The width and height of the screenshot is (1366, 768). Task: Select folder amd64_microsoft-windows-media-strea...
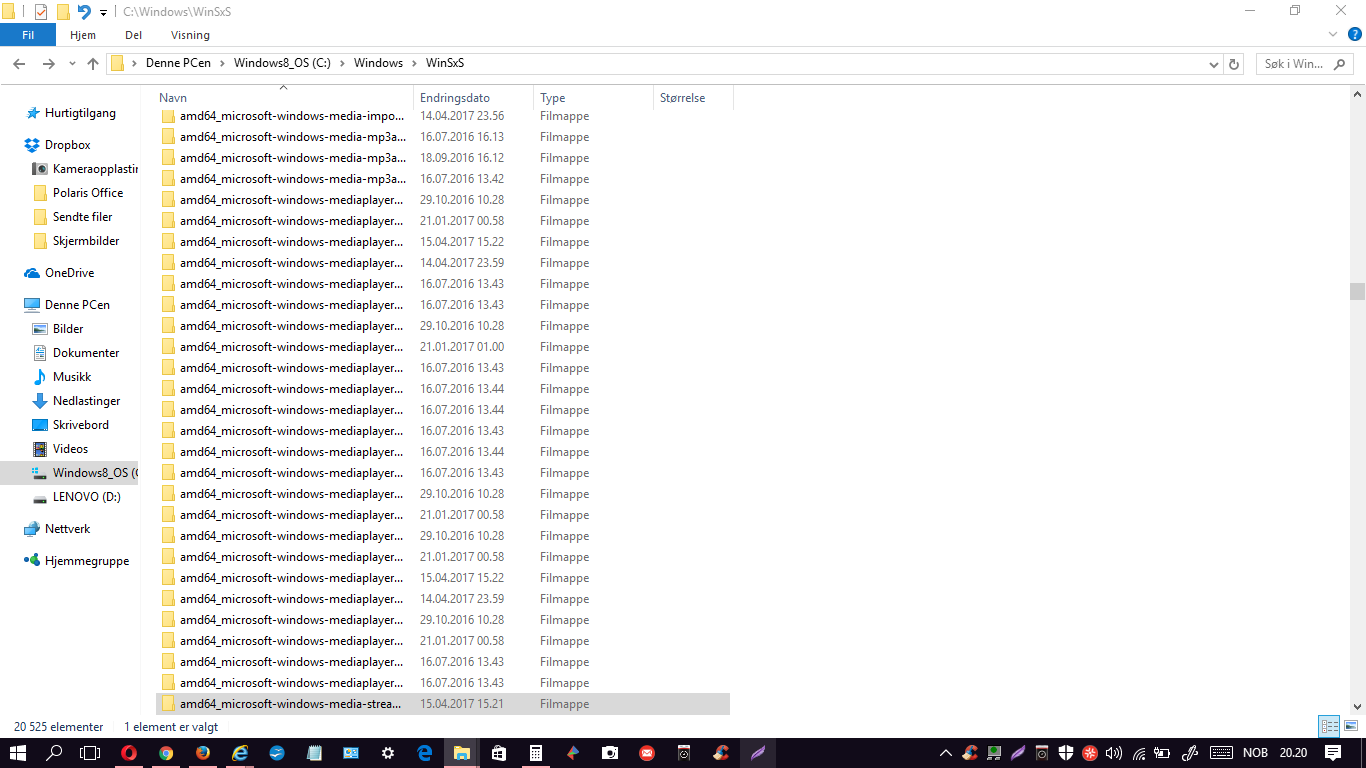point(443,704)
